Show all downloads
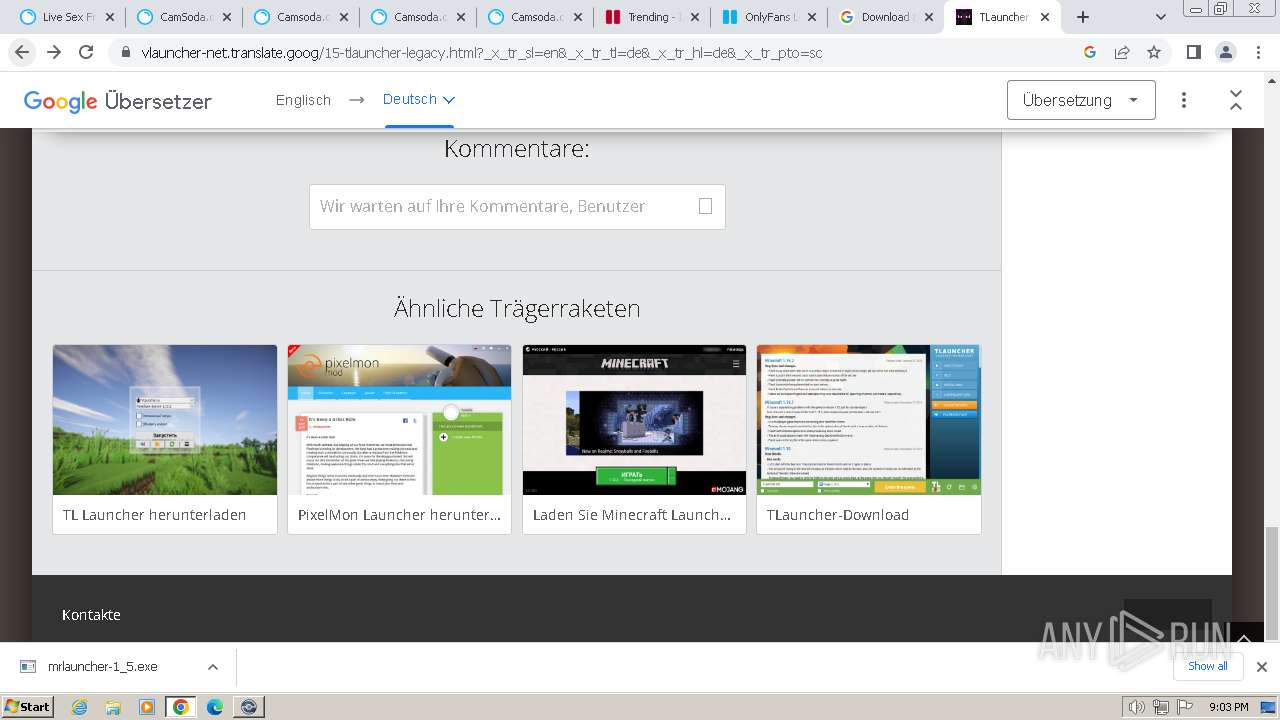This screenshot has height=720, width=1280. pos(1207,666)
